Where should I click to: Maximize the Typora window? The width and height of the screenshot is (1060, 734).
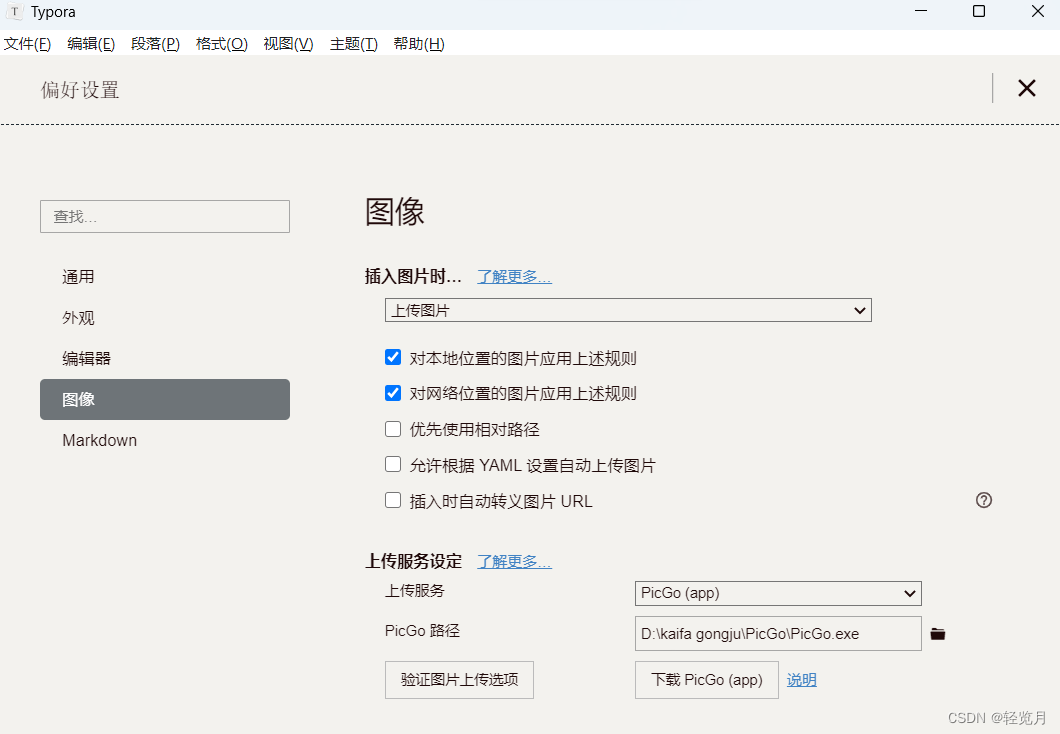tap(978, 11)
